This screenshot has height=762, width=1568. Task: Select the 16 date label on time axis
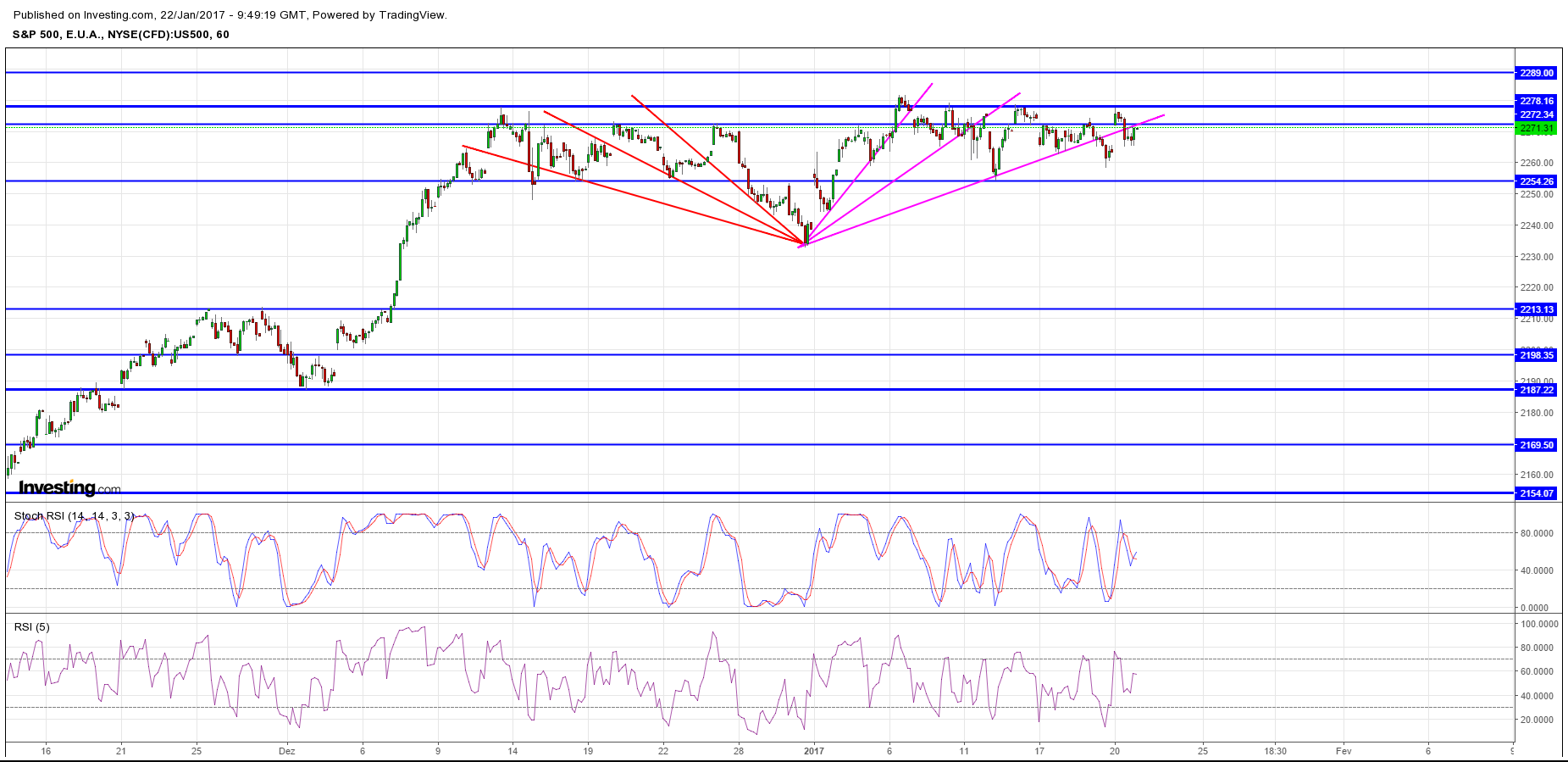pyautogui.click(x=46, y=751)
